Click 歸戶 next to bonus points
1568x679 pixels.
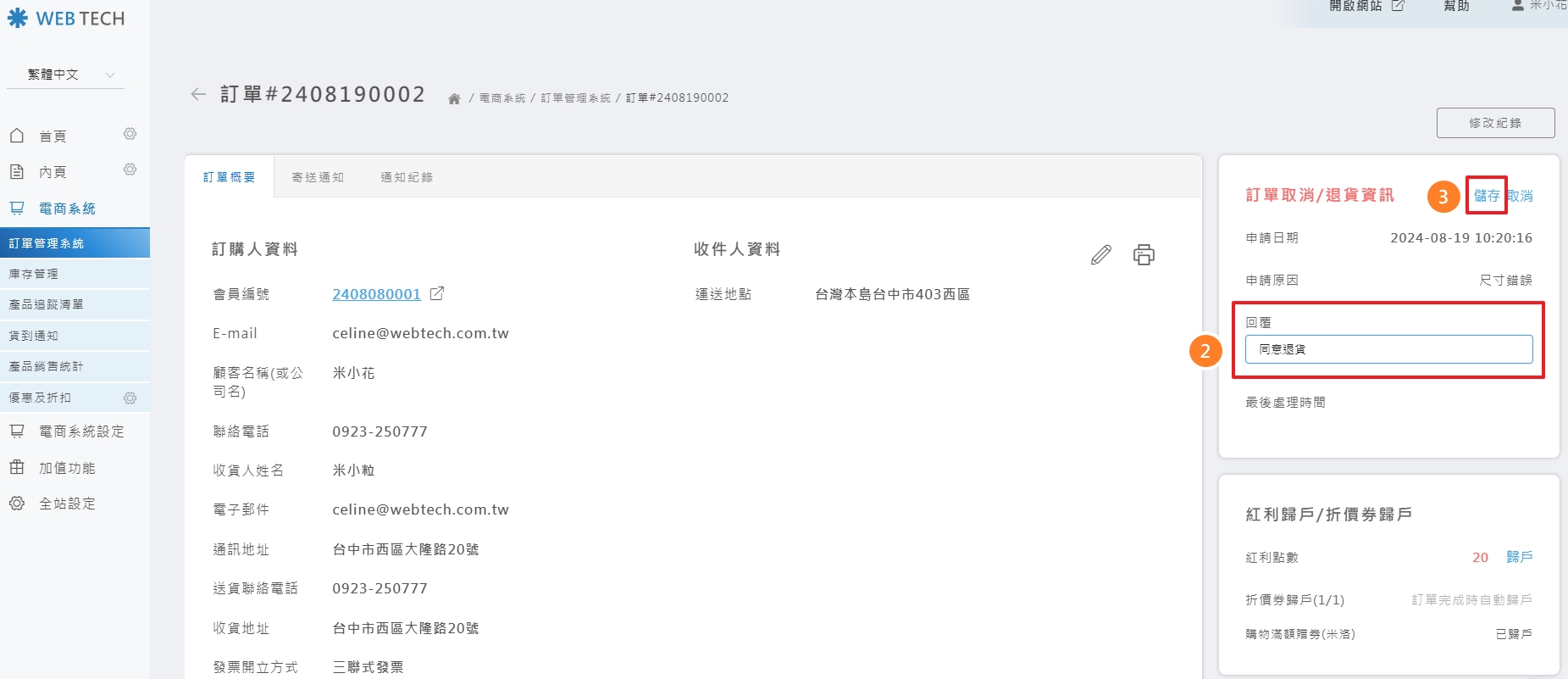(x=1519, y=557)
